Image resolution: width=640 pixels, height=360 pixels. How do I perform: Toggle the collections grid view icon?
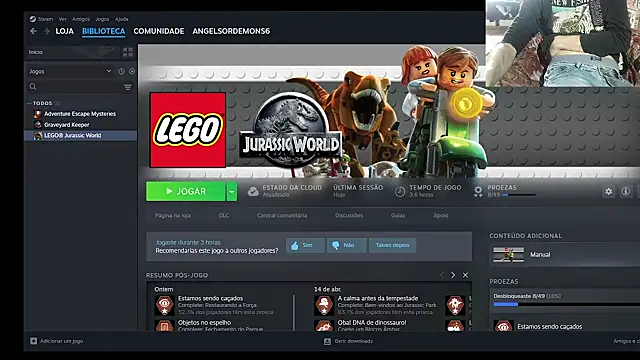pyautogui.click(x=128, y=52)
